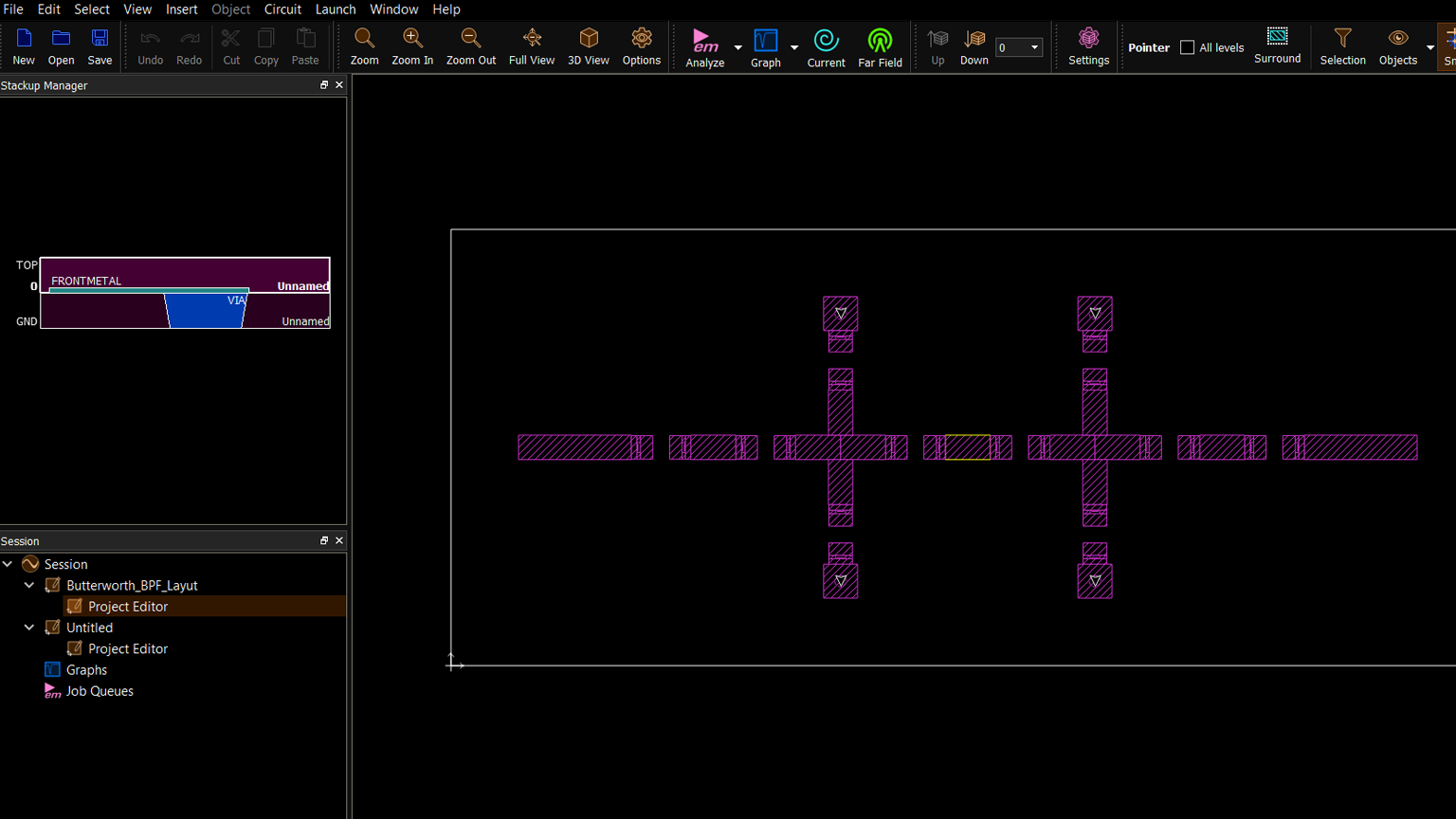Select the yellow-highlighted center polygon

coord(967,447)
